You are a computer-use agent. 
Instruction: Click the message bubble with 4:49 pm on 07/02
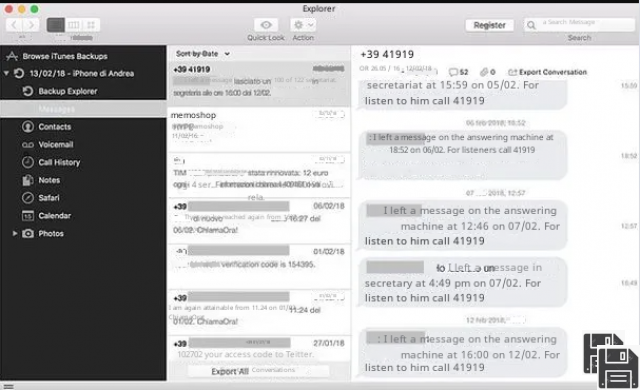pos(462,282)
